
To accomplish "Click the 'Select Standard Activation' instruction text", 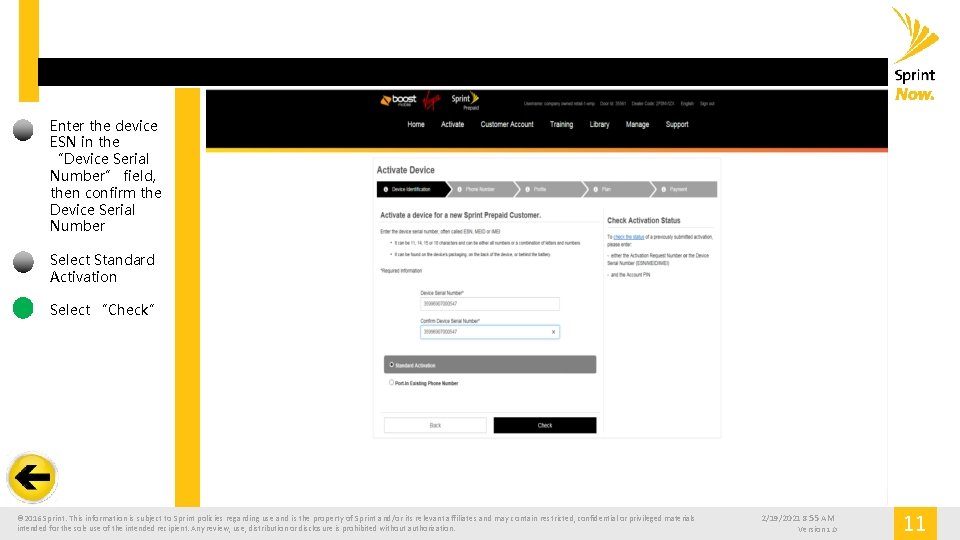I will click(102, 268).
